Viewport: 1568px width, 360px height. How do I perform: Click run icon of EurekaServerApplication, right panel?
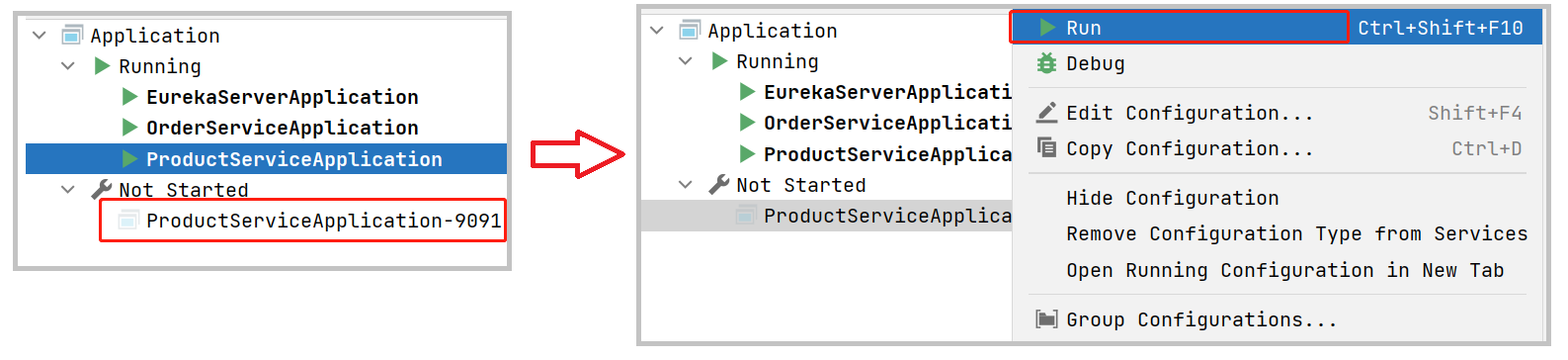click(x=747, y=92)
